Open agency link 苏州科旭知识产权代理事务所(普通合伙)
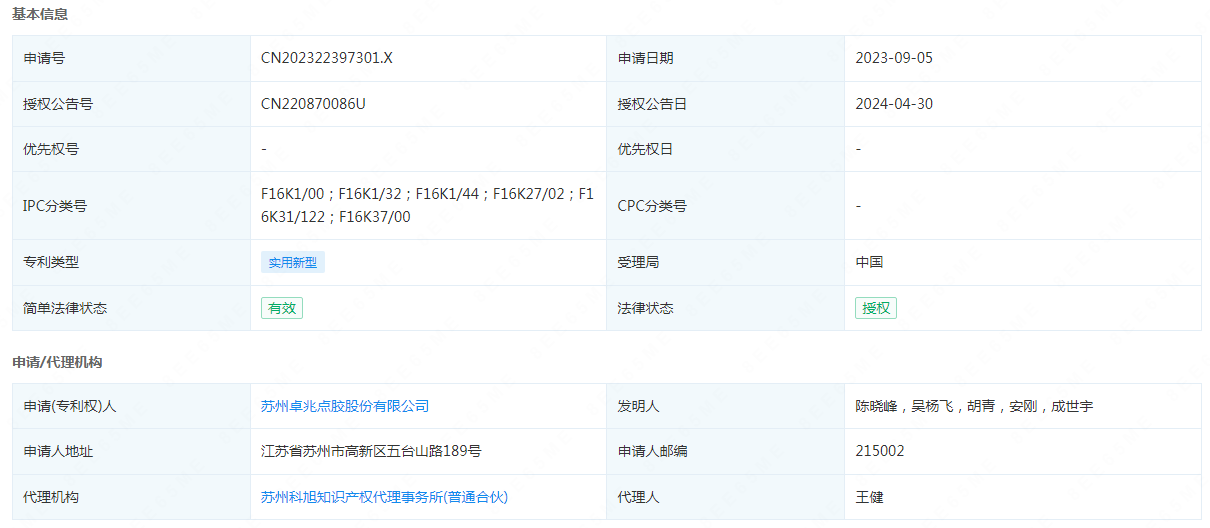Screen dimensions: 1210x528 click(385, 497)
